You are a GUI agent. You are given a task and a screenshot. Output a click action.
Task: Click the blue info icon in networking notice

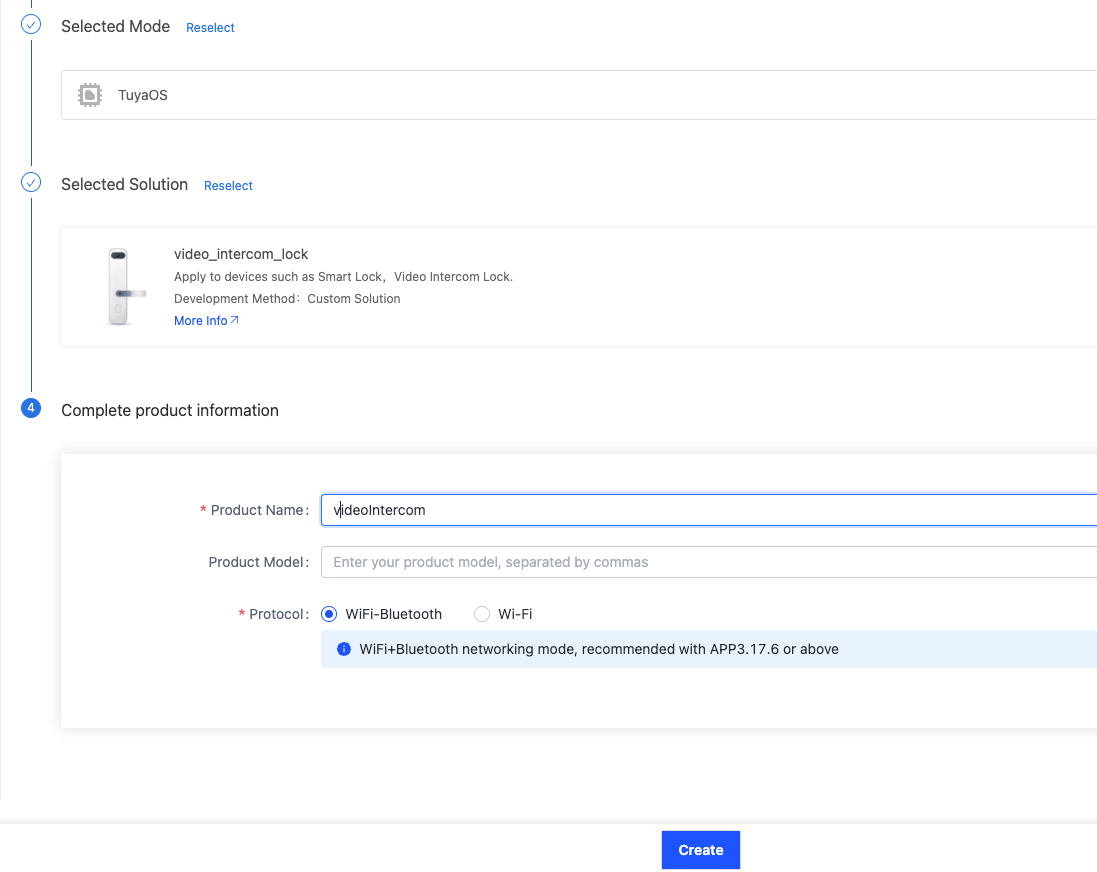(344, 649)
